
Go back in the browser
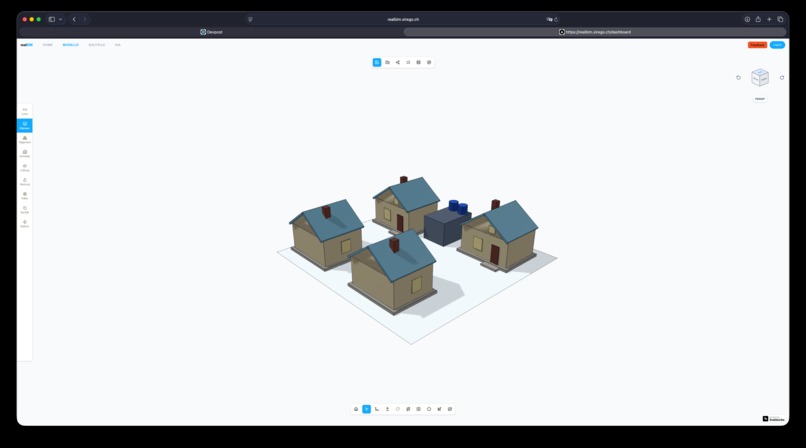coord(74,20)
